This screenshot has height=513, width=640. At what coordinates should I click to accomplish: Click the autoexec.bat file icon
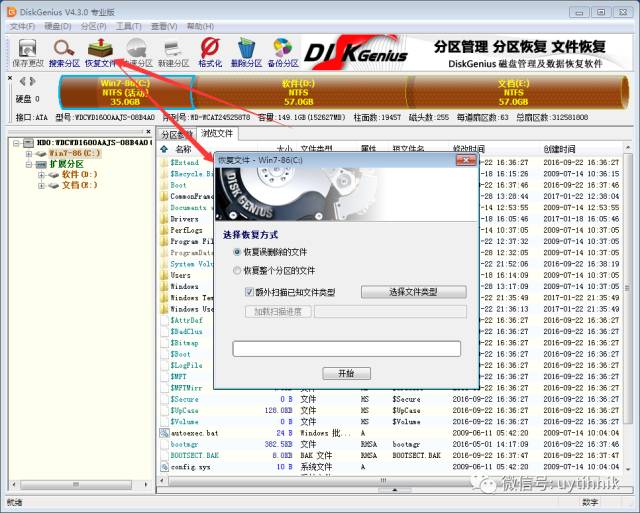[x=164, y=433]
